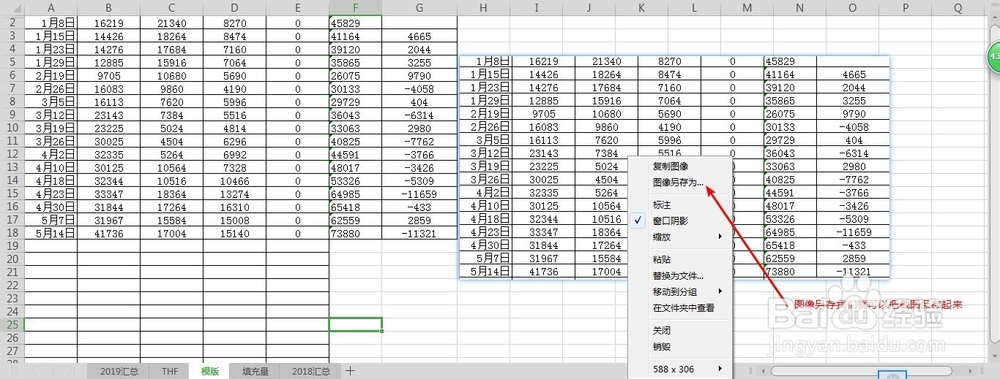This screenshot has width=1000, height=379.
Task: Select column C header
Action: pos(172,7)
